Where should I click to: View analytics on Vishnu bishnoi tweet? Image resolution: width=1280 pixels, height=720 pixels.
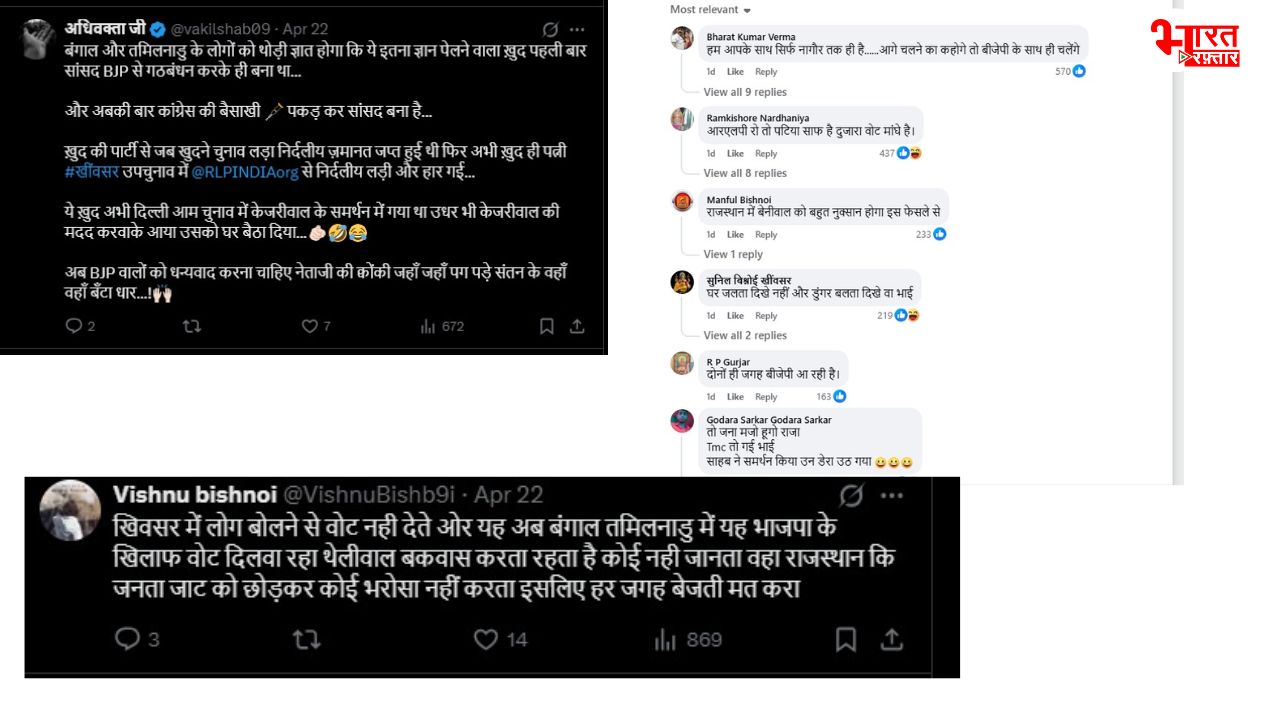tap(688, 639)
